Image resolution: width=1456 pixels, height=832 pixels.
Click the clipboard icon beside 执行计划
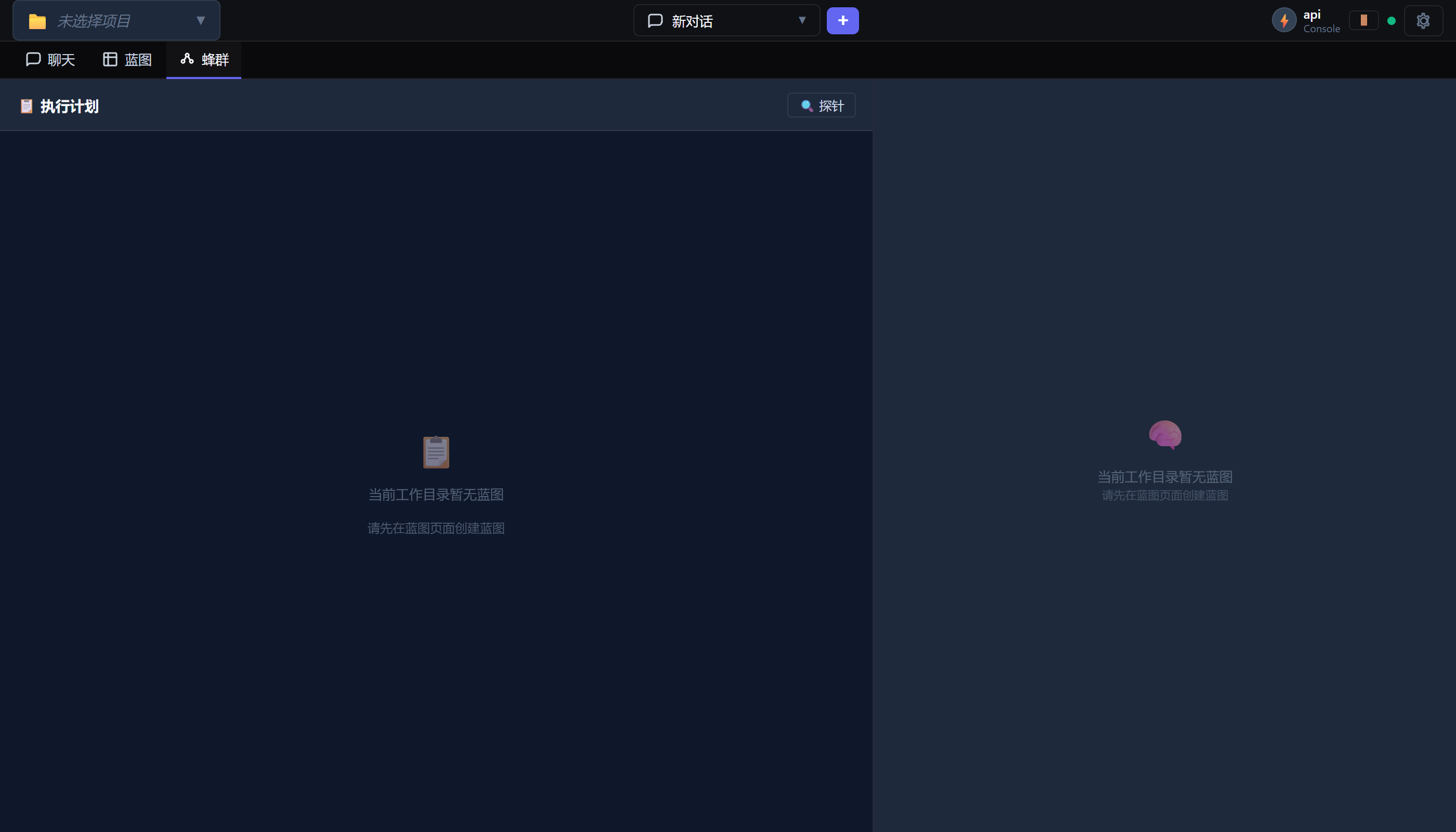pos(27,106)
